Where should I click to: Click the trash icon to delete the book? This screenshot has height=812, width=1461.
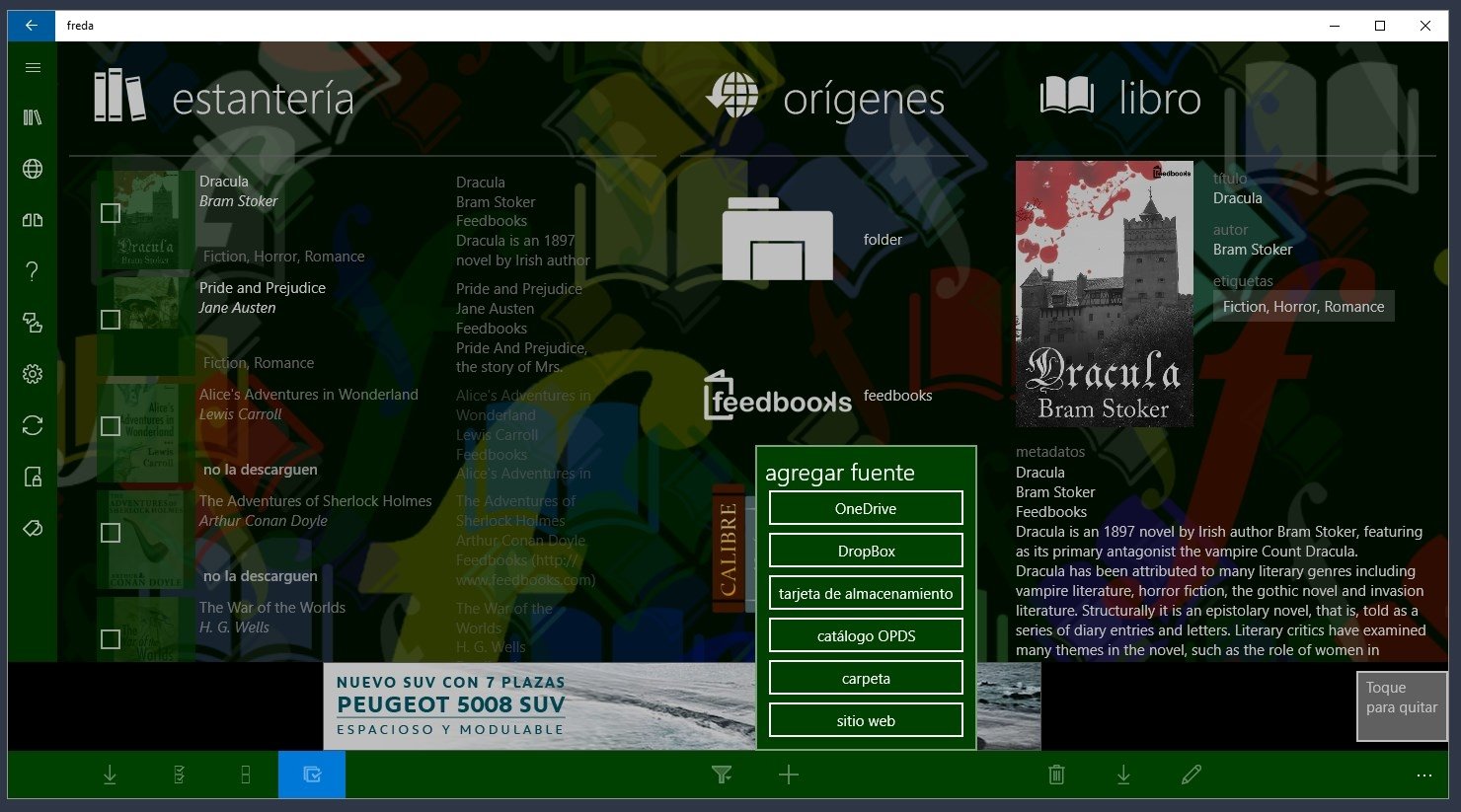1056,775
